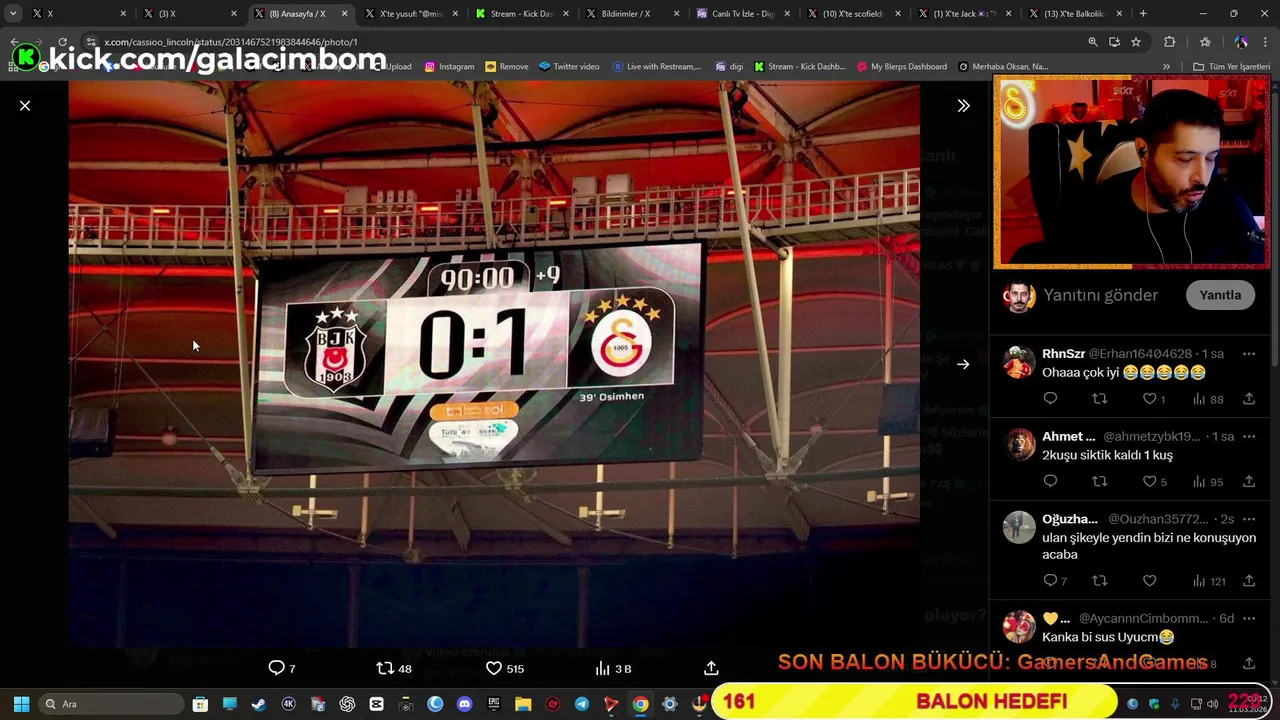Screen dimensions: 1280x720
Task: Open Epic Games Launcher from taskbar
Action: (x=494, y=704)
